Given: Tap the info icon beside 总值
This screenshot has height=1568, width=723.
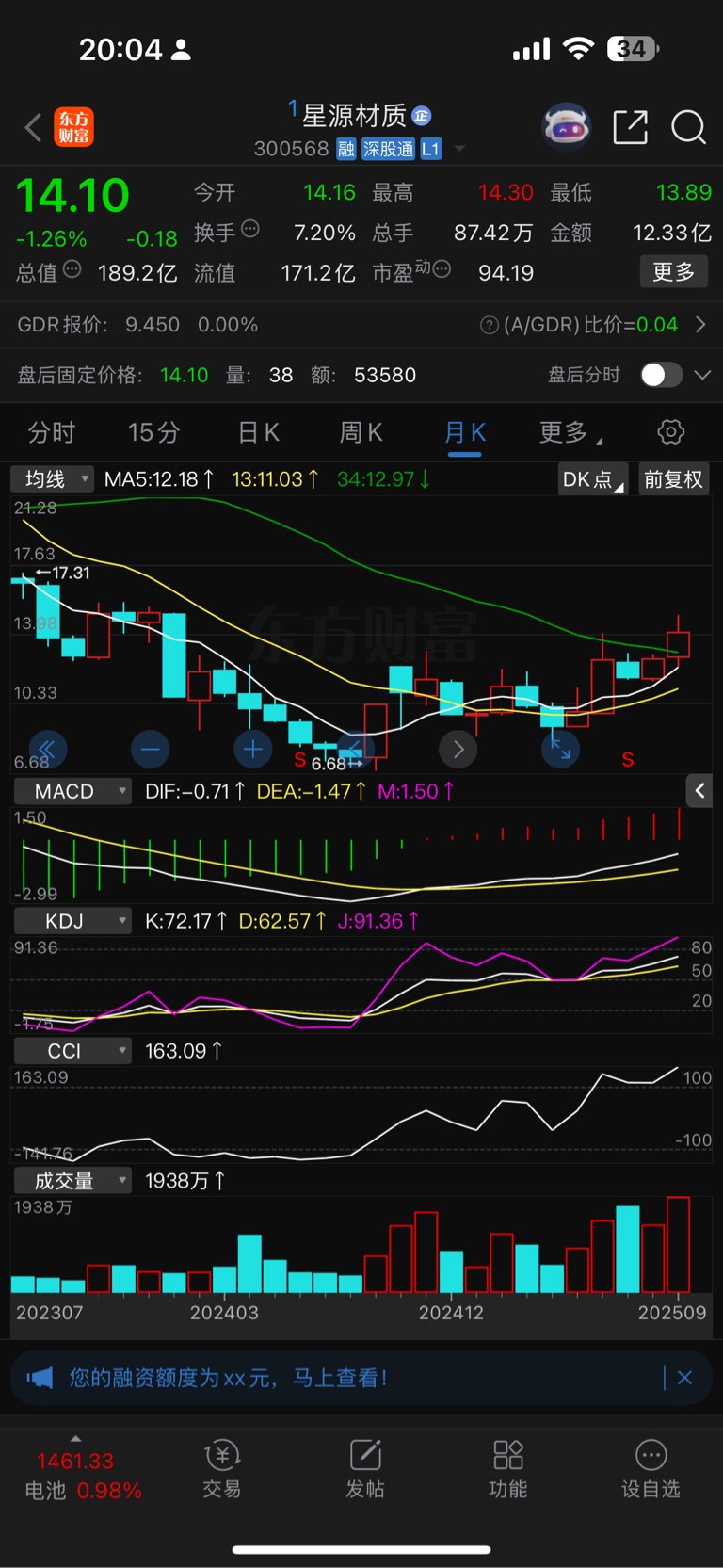Looking at the screenshot, I should 72,269.
